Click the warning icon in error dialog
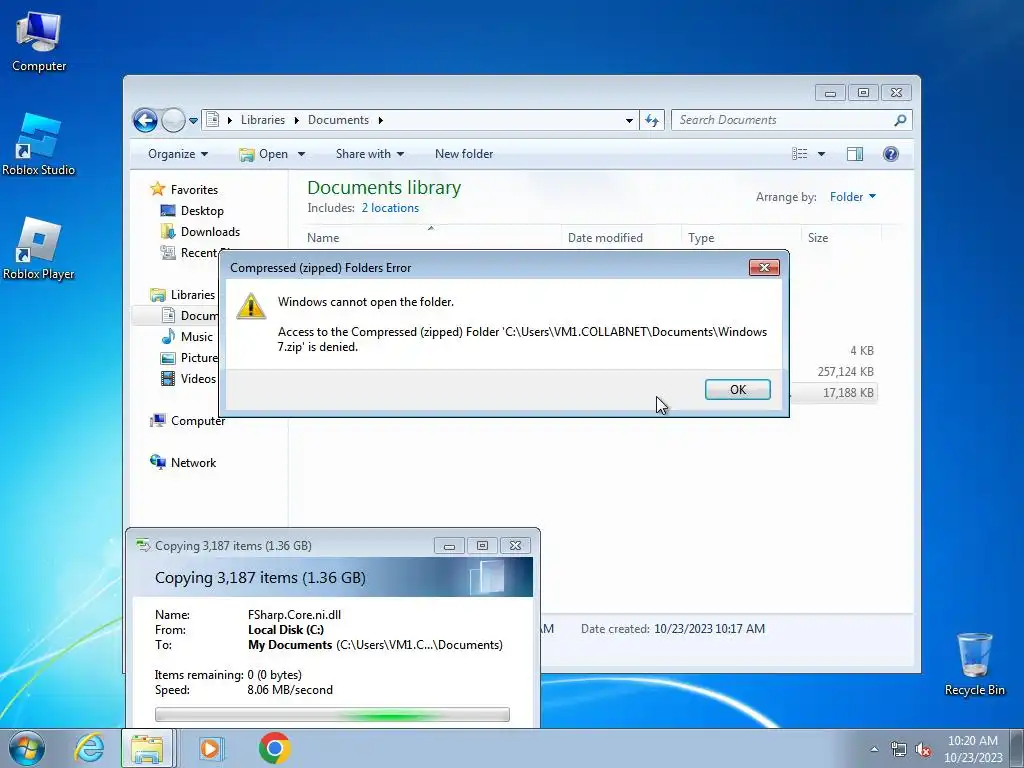Image resolution: width=1024 pixels, height=768 pixels. [251, 306]
